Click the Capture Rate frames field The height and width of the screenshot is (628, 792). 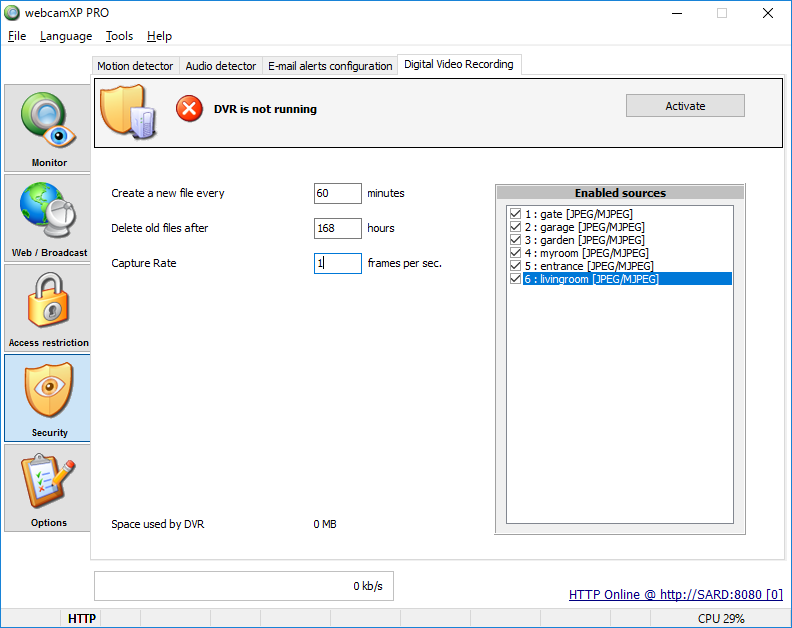point(337,263)
